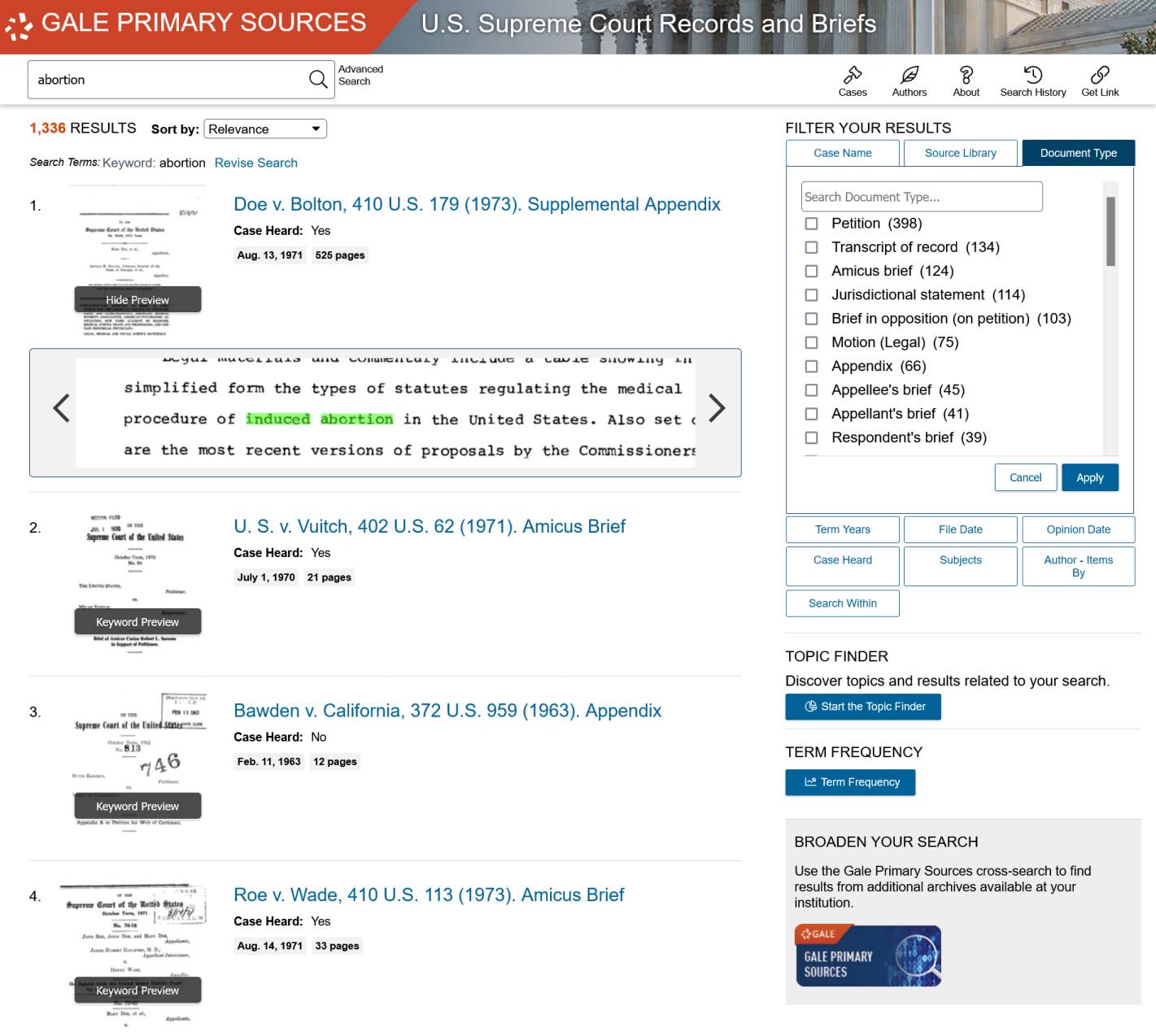The width and height of the screenshot is (1156, 1036).
Task: Show the previous preview snippet arrow
Action: [x=61, y=407]
